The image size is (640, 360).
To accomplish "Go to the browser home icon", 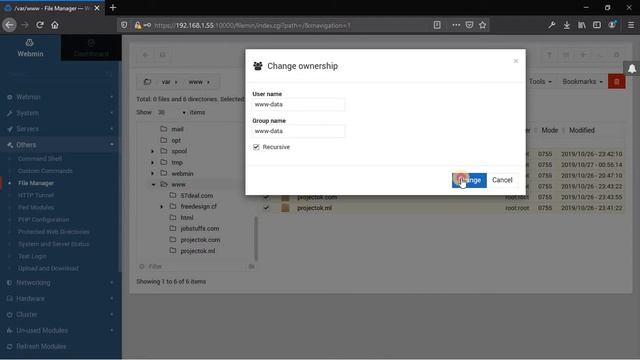I will click(55, 25).
